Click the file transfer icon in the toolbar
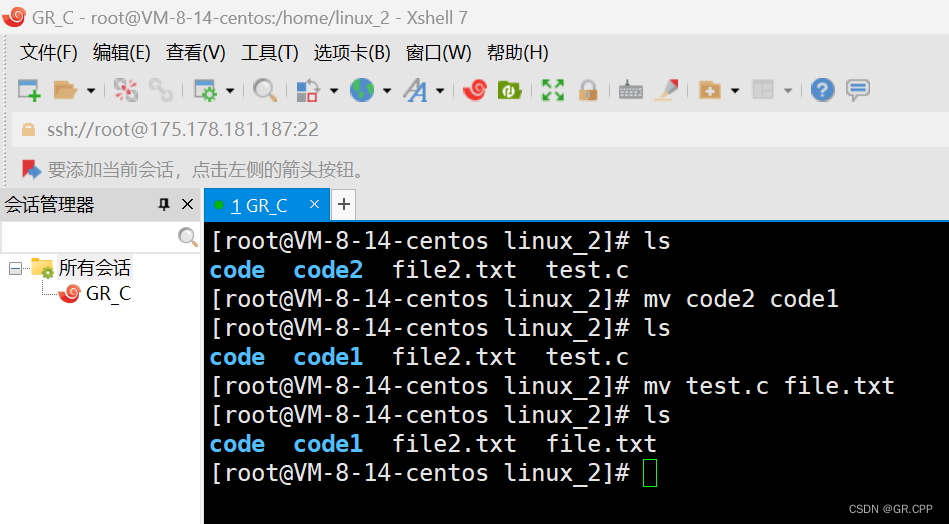 (x=307, y=91)
